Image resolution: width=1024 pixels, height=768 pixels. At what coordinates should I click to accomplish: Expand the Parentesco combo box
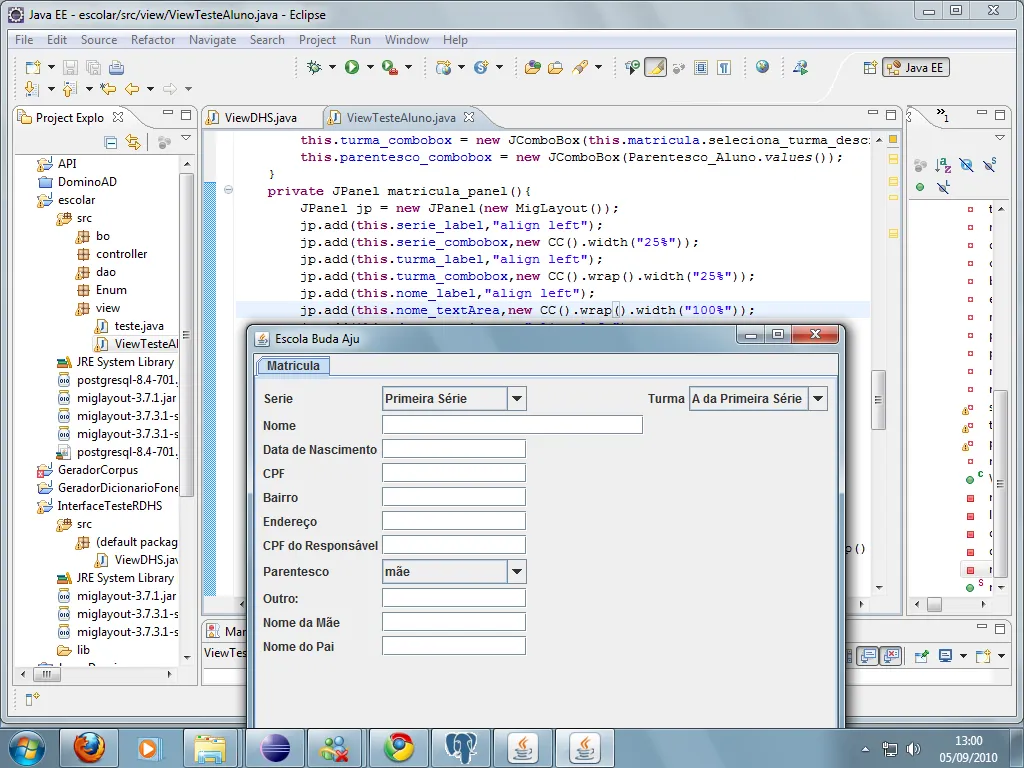(x=516, y=572)
